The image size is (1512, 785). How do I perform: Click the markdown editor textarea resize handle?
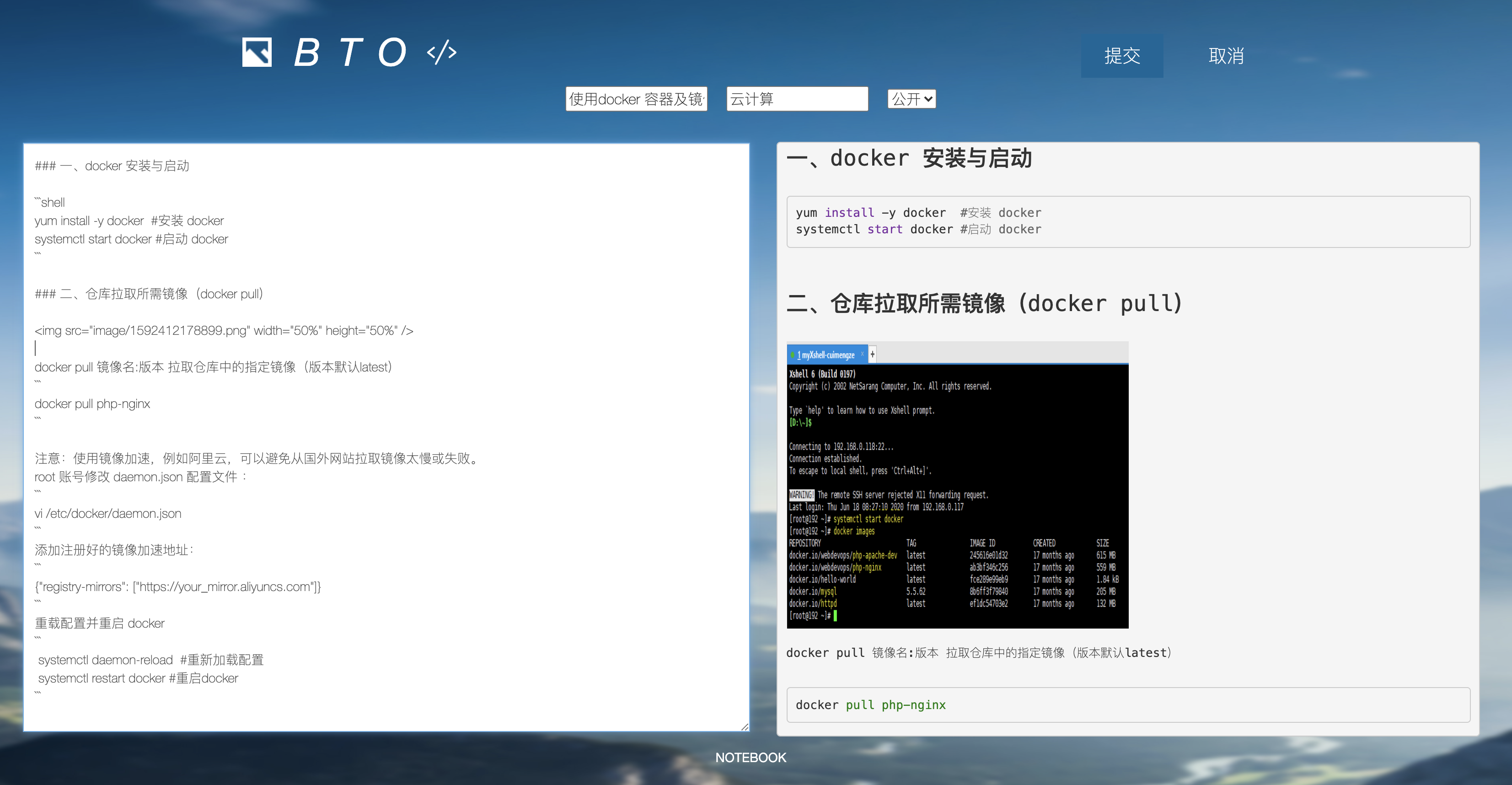[x=744, y=727]
